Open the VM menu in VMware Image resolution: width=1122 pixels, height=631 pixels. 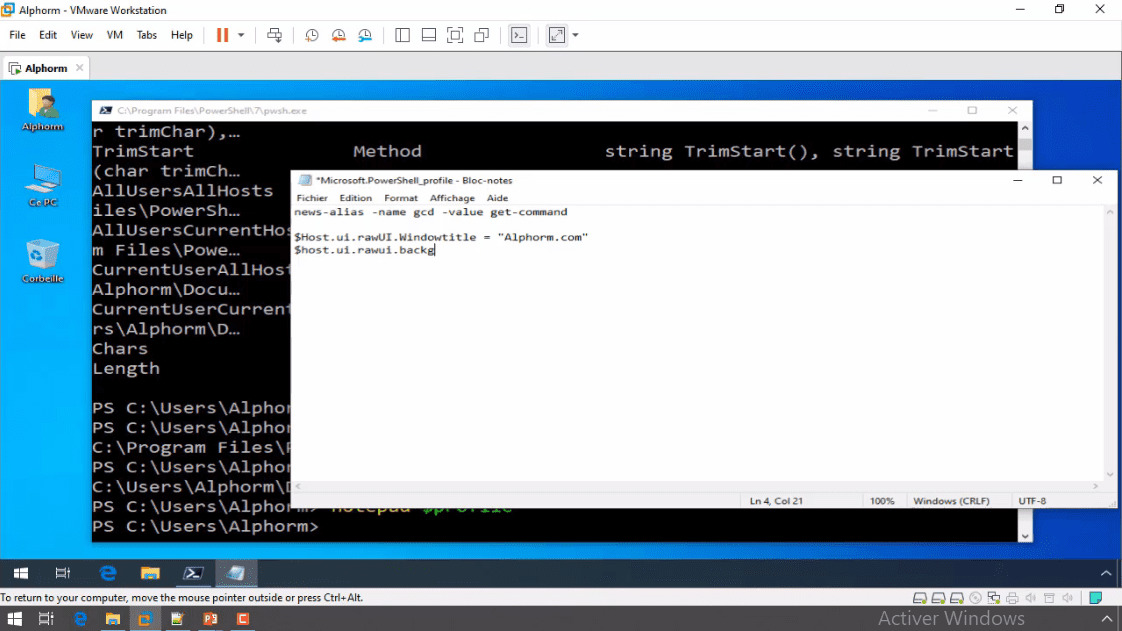coord(114,35)
